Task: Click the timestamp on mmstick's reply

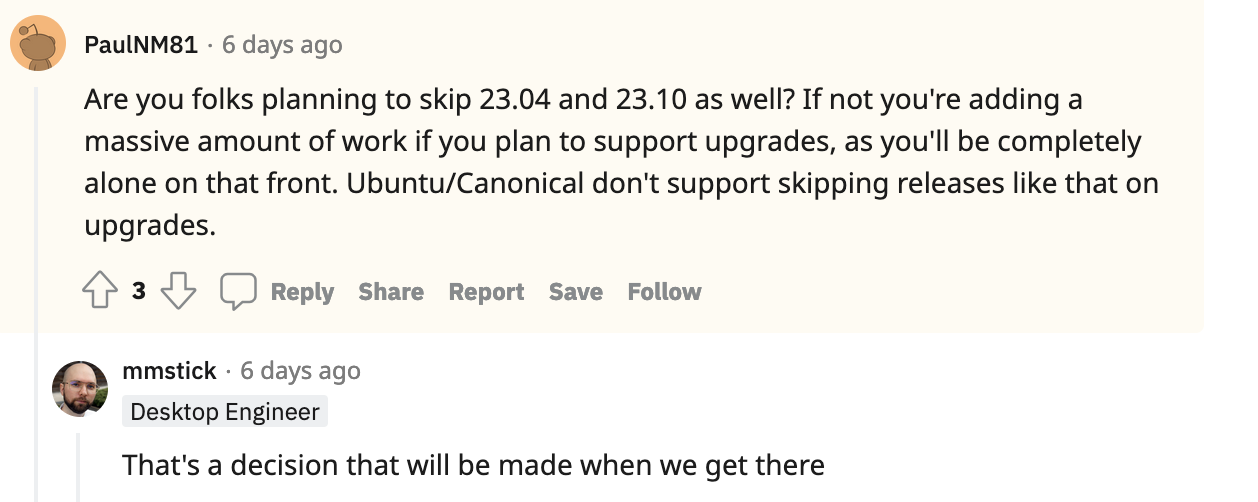Action: [300, 371]
